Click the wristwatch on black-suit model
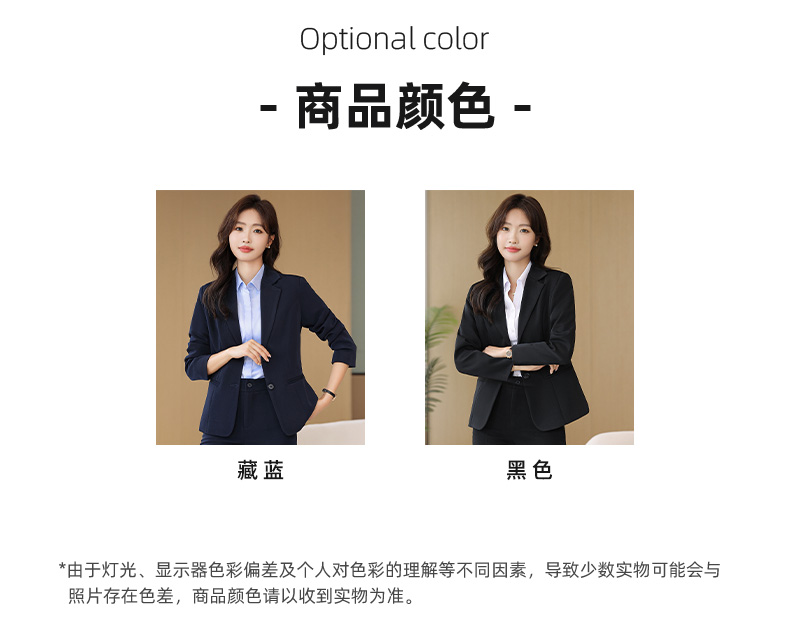Screen dimensions: 790x641 (509, 353)
